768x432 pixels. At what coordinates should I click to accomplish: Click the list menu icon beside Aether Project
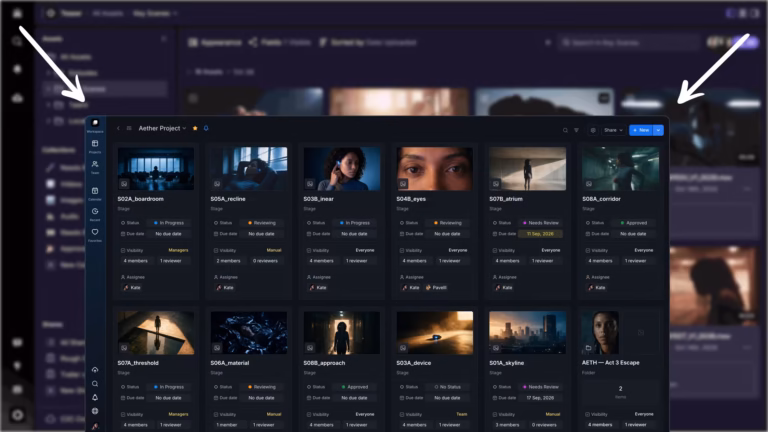click(129, 128)
